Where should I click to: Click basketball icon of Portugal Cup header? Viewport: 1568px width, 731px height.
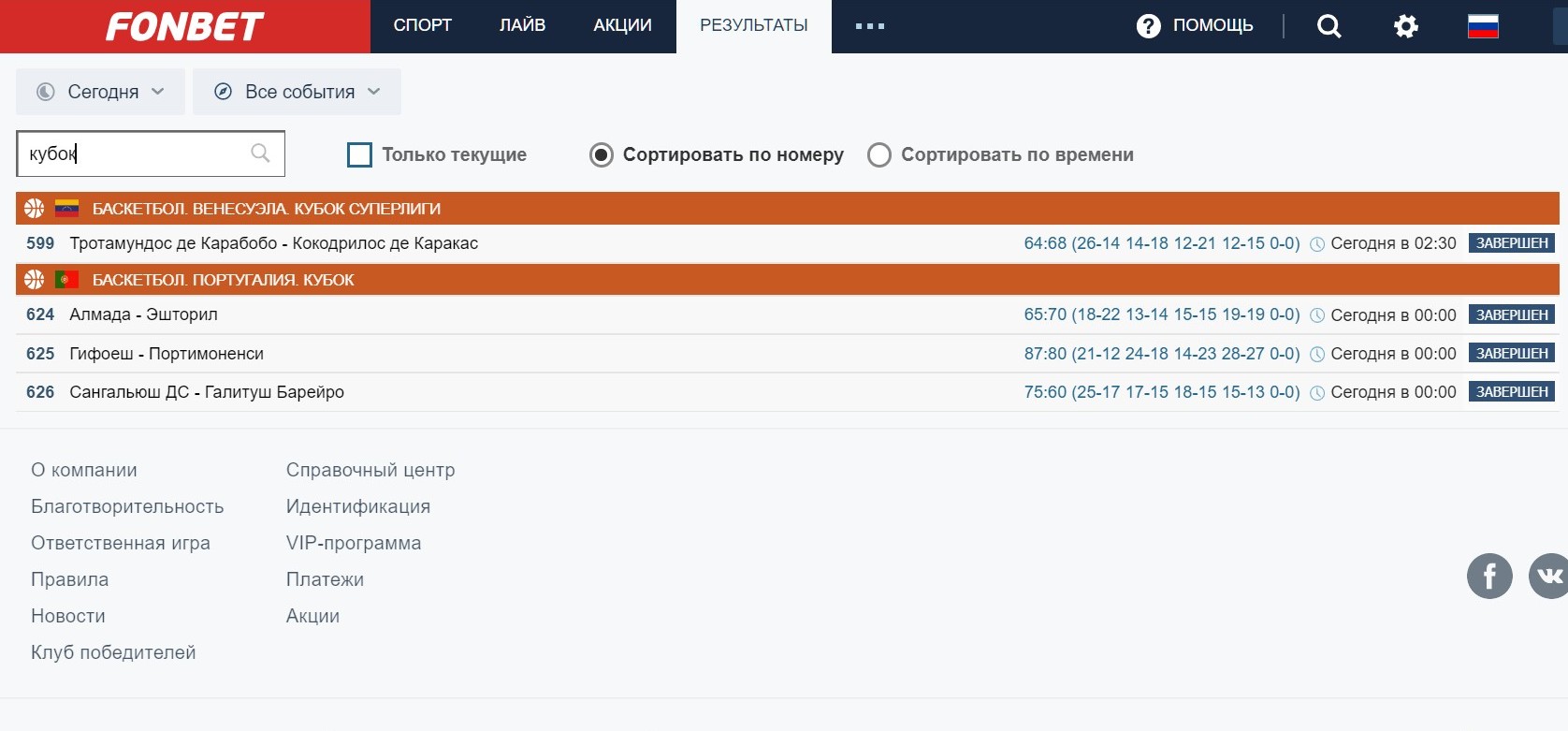point(35,279)
